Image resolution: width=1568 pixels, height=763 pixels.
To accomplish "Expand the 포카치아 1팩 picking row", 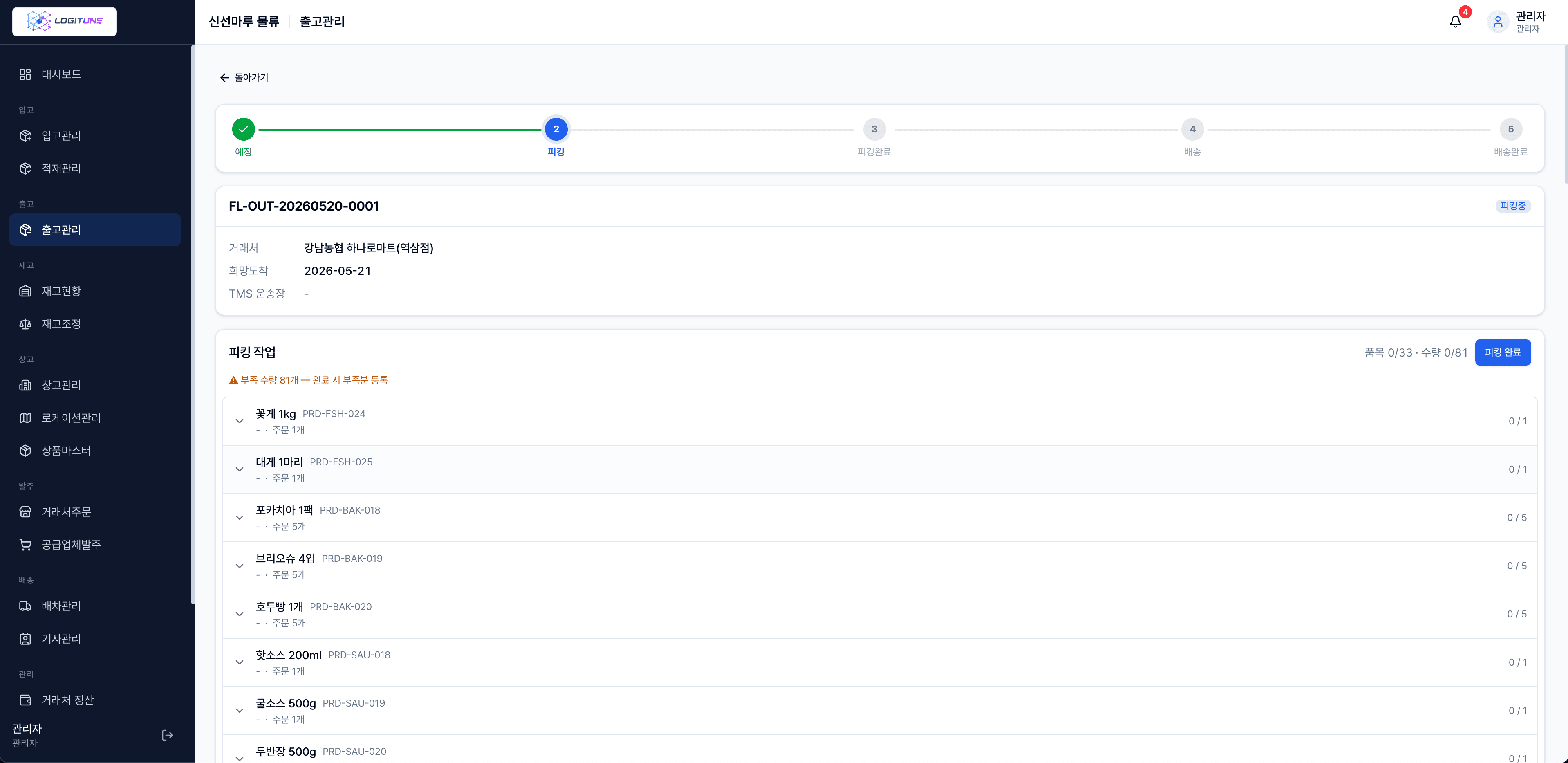I will click(240, 518).
